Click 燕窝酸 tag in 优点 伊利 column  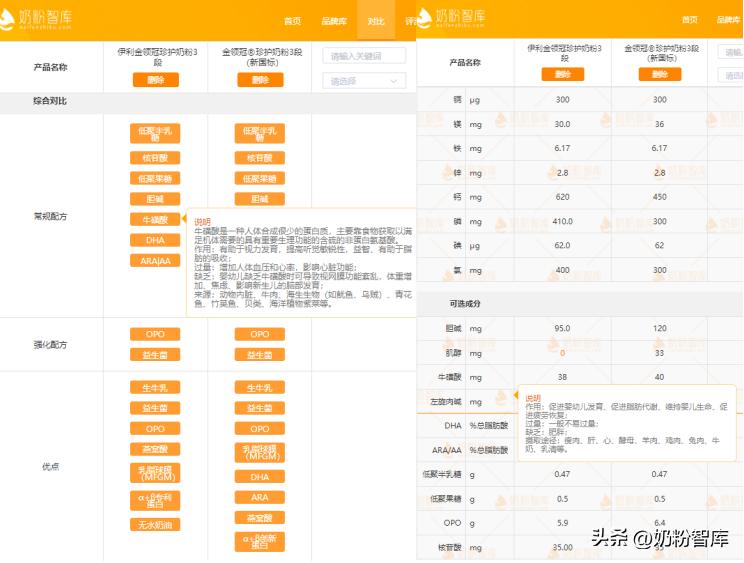point(155,449)
